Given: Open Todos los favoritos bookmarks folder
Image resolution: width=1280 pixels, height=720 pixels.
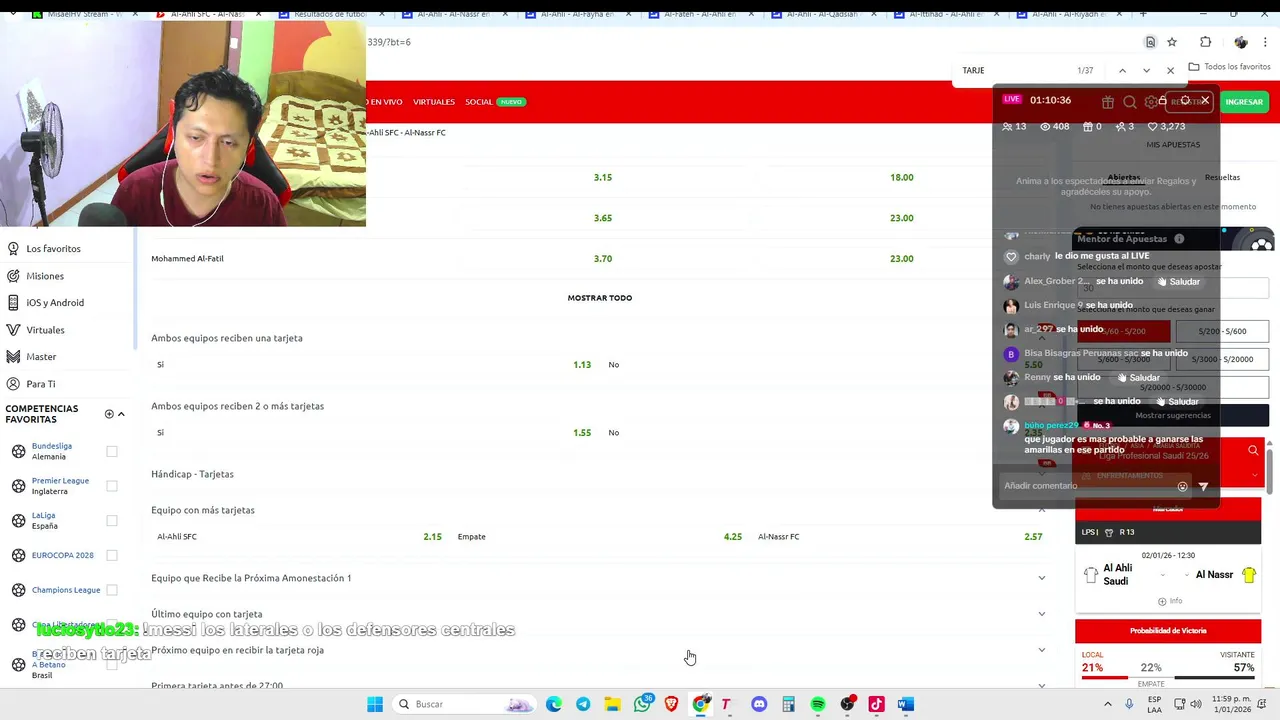Looking at the screenshot, I should click(1229, 67).
